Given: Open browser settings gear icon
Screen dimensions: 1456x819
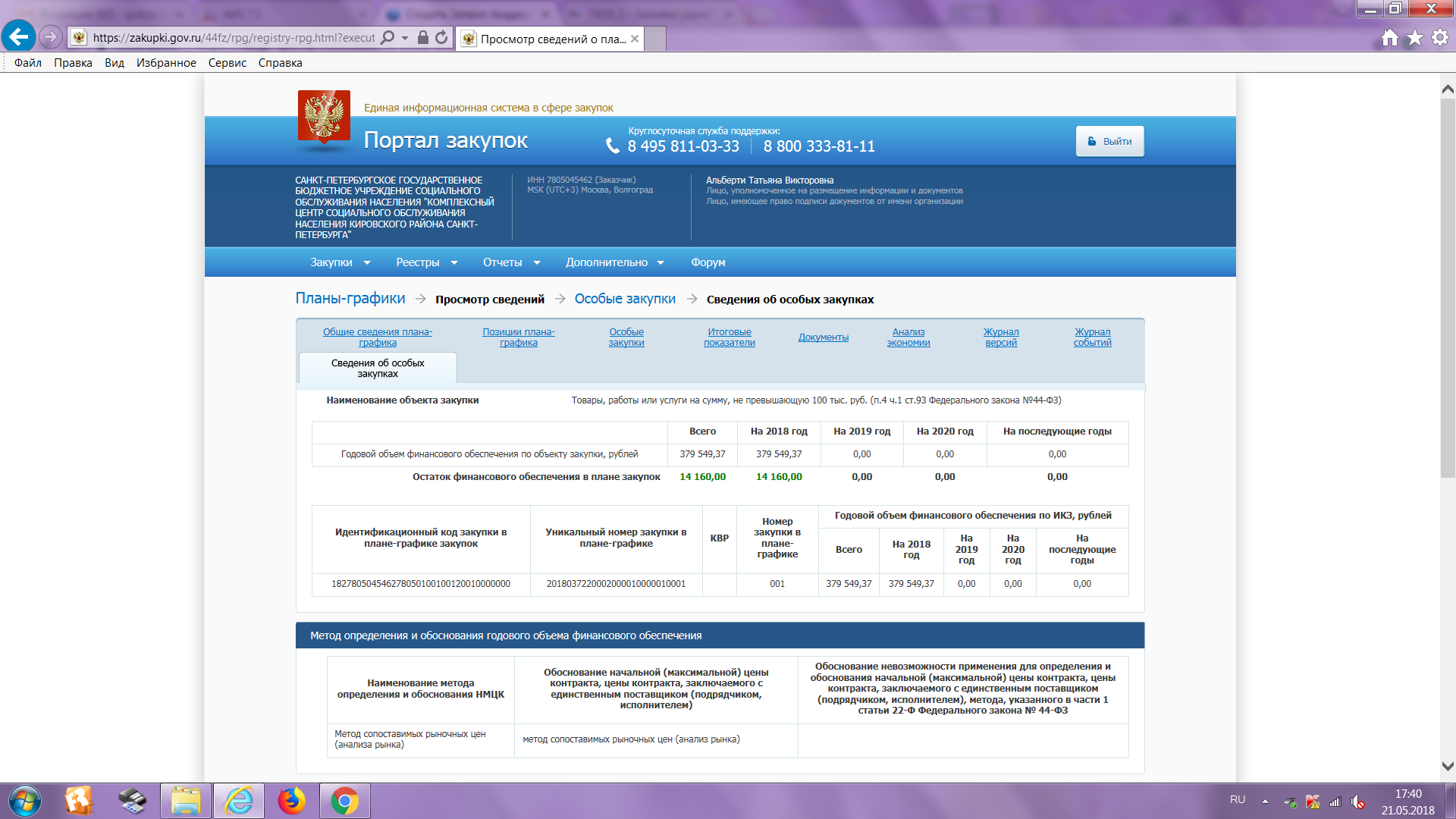Looking at the screenshot, I should [1439, 38].
